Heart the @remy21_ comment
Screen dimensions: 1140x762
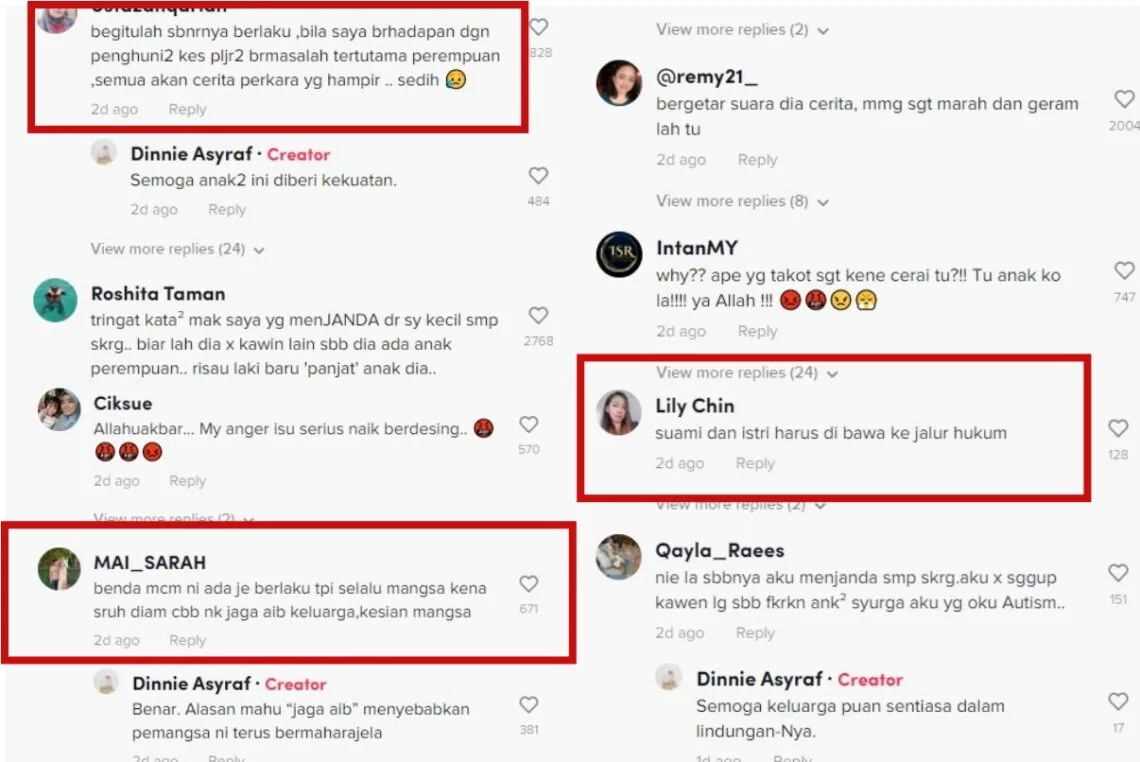tap(1124, 99)
